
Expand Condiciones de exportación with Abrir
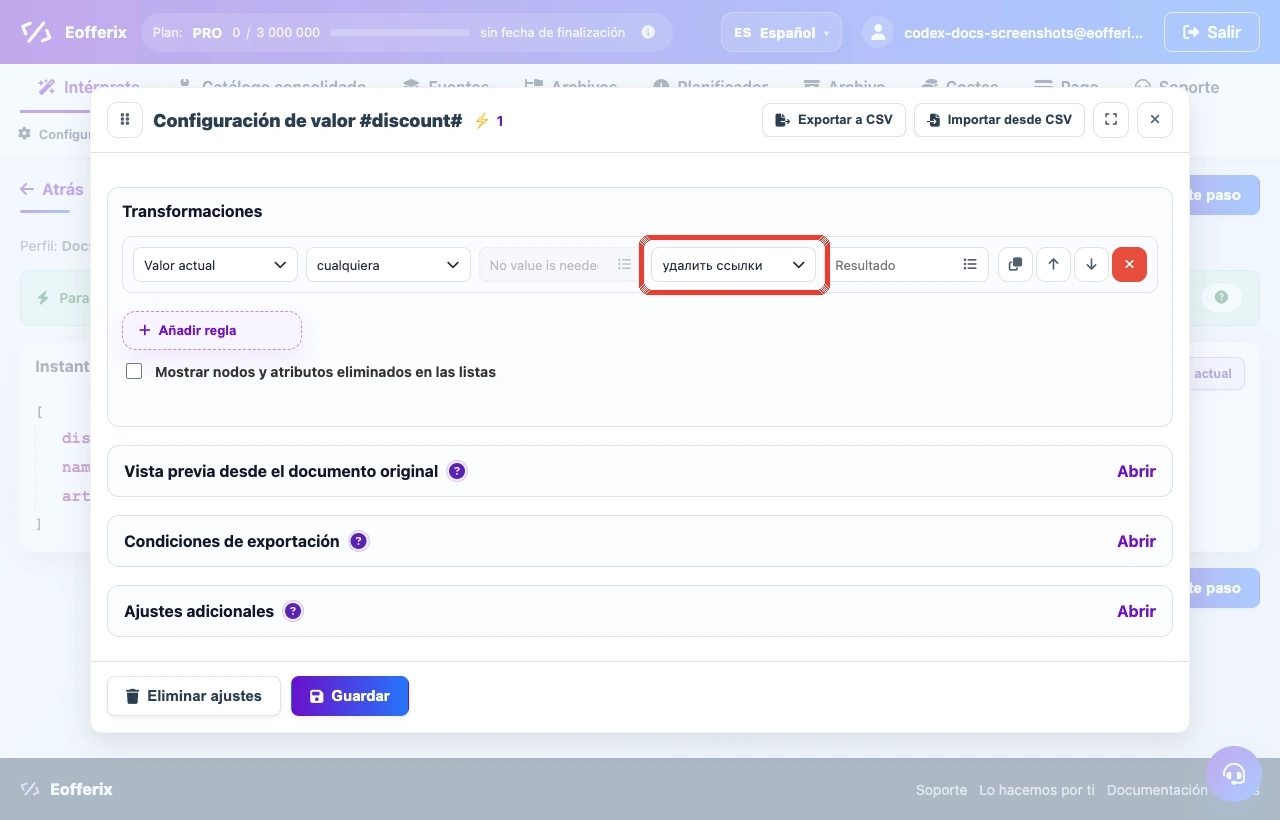point(1136,541)
